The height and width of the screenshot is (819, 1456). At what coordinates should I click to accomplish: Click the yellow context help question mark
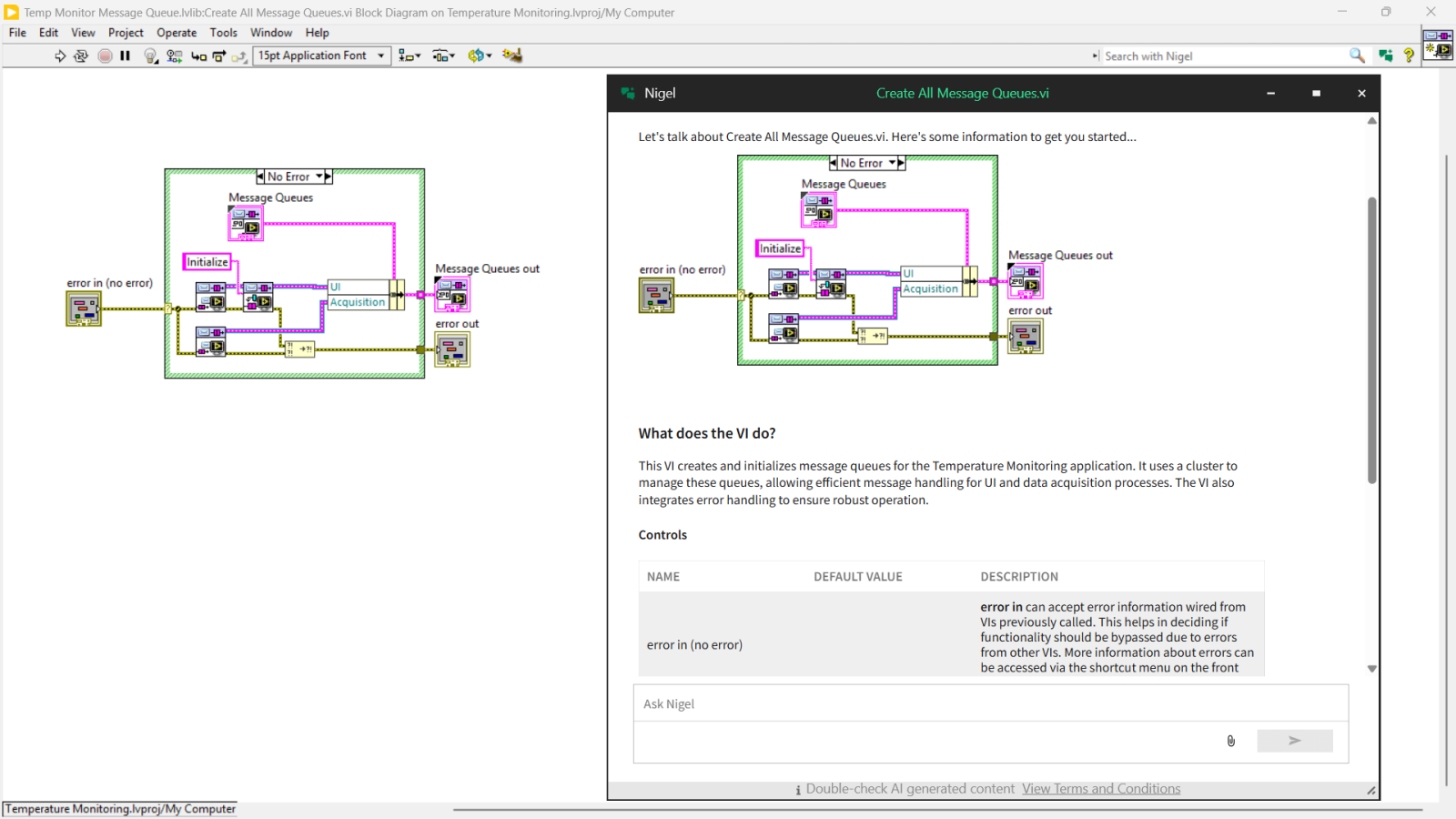pos(1409,56)
